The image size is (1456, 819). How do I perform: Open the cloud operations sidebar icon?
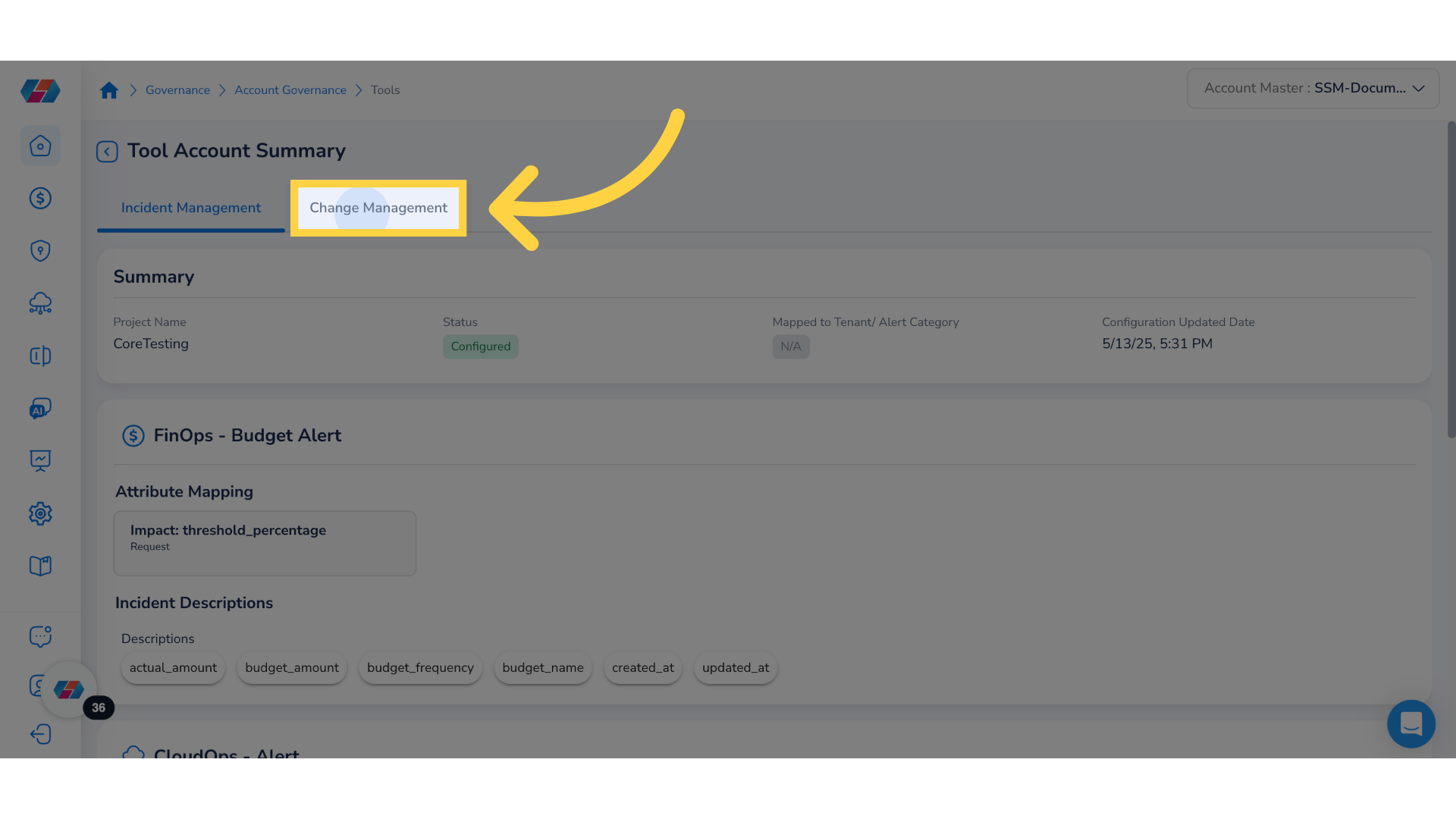pyautogui.click(x=40, y=303)
